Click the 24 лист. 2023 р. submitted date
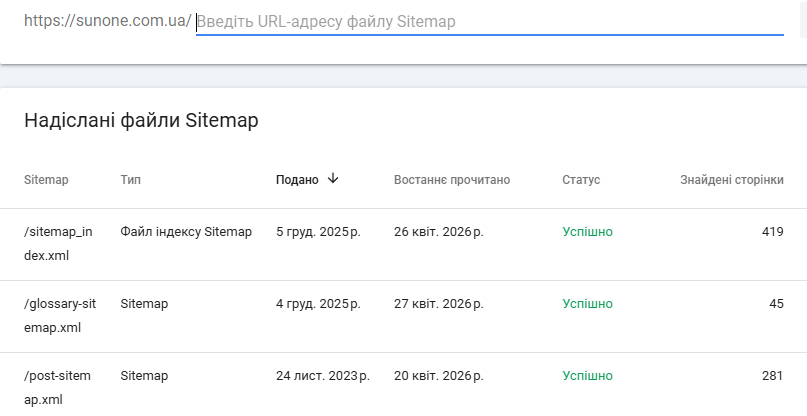The image size is (807, 416). click(322, 376)
